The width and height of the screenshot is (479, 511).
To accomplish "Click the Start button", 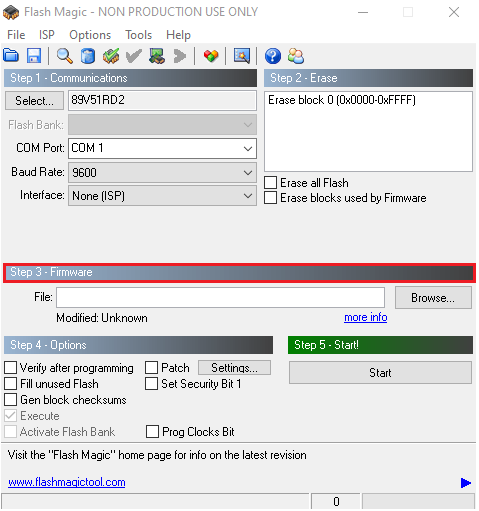I will [380, 373].
